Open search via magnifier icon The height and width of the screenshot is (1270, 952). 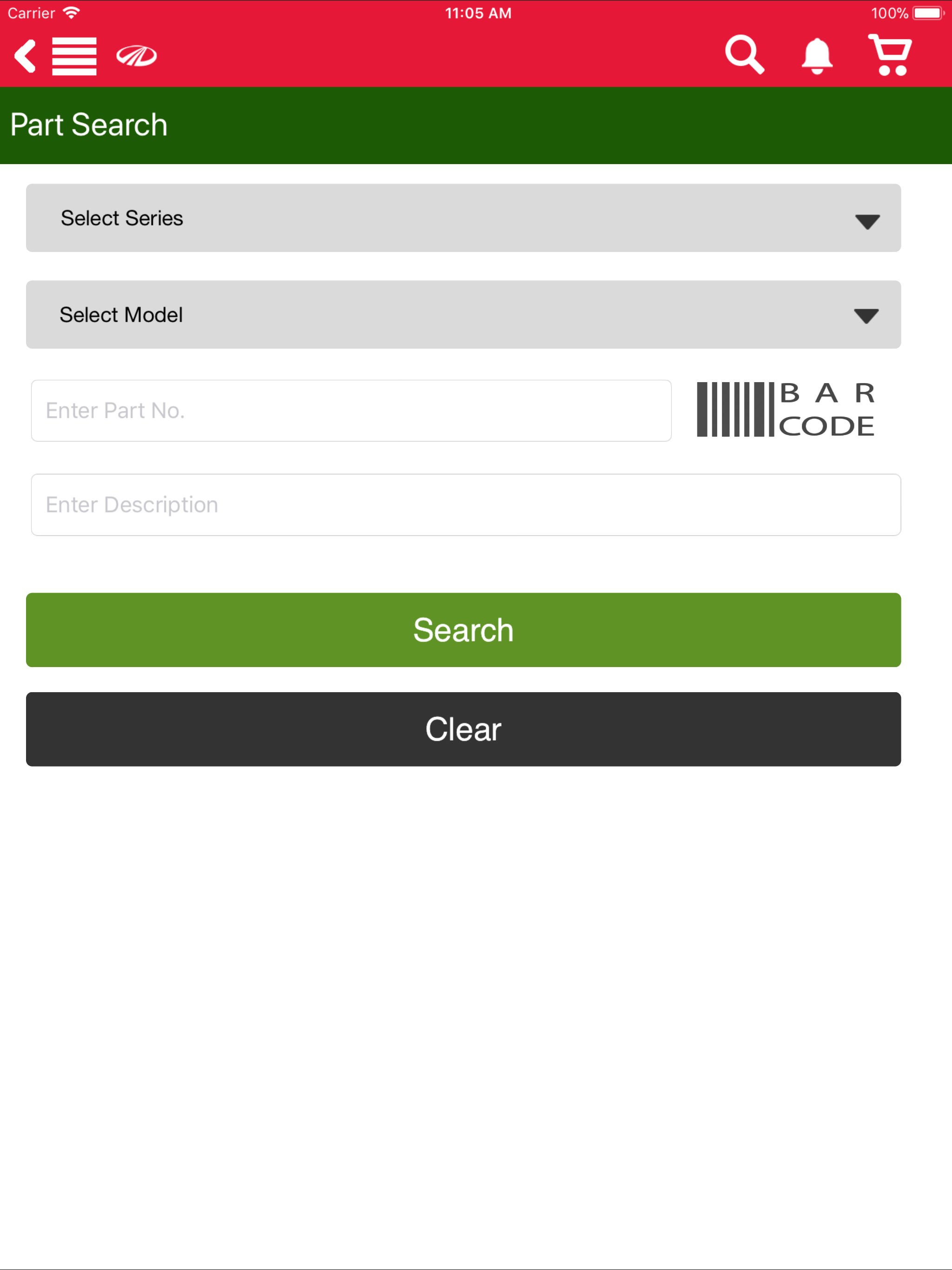745,54
